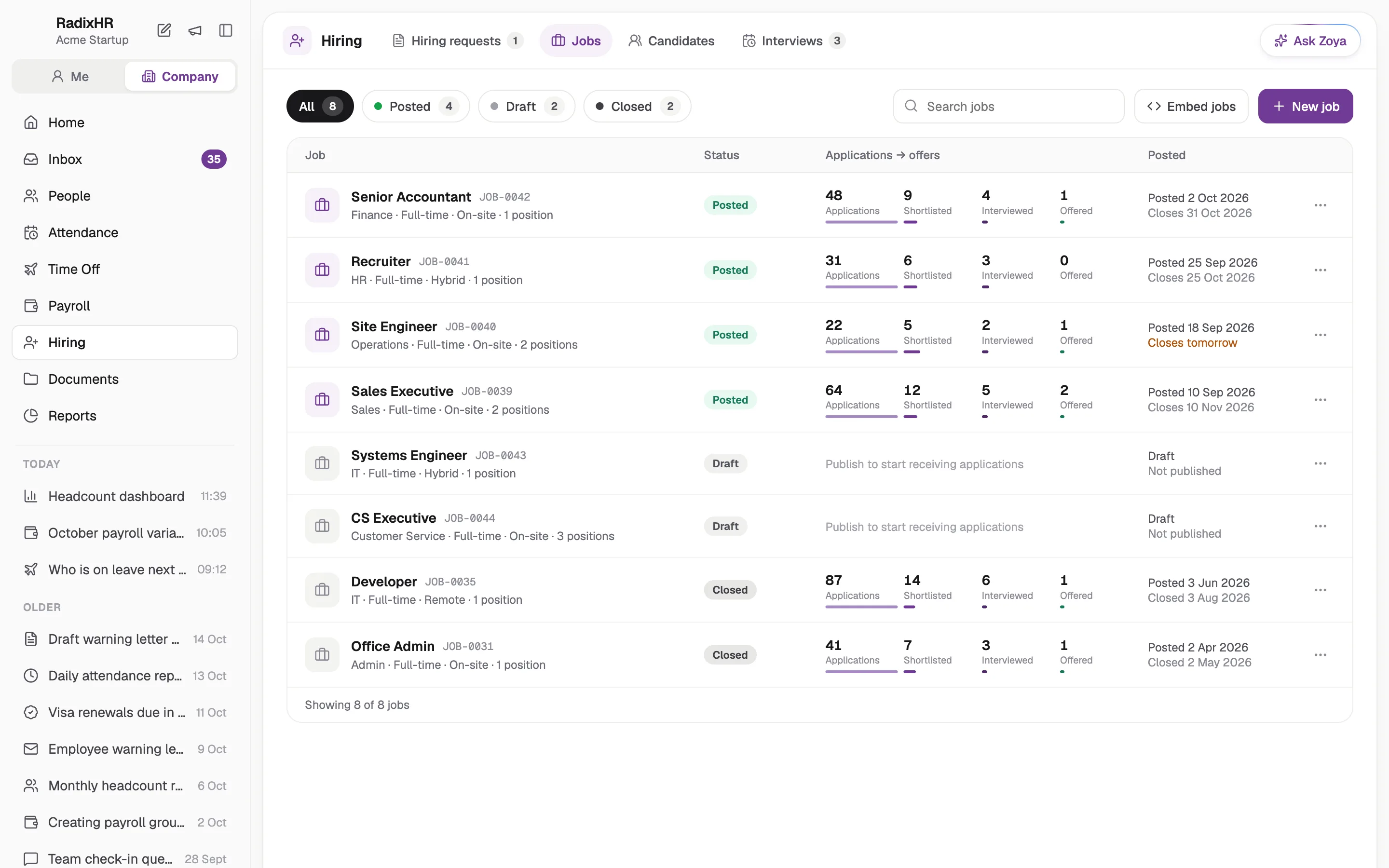1389x868 pixels.
Task: Filter jobs by Draft status
Action: [x=526, y=106]
